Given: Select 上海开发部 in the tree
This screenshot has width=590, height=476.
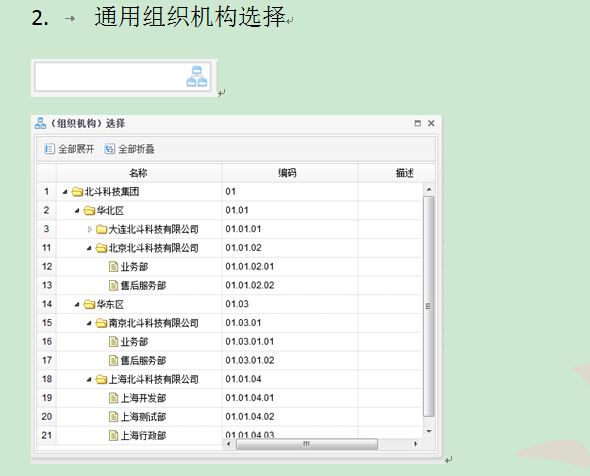Looking at the screenshot, I should (143, 398).
